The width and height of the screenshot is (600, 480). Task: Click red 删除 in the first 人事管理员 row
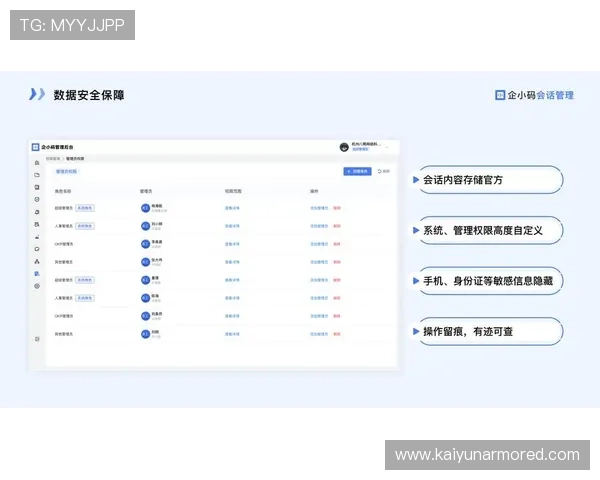tap(337, 226)
